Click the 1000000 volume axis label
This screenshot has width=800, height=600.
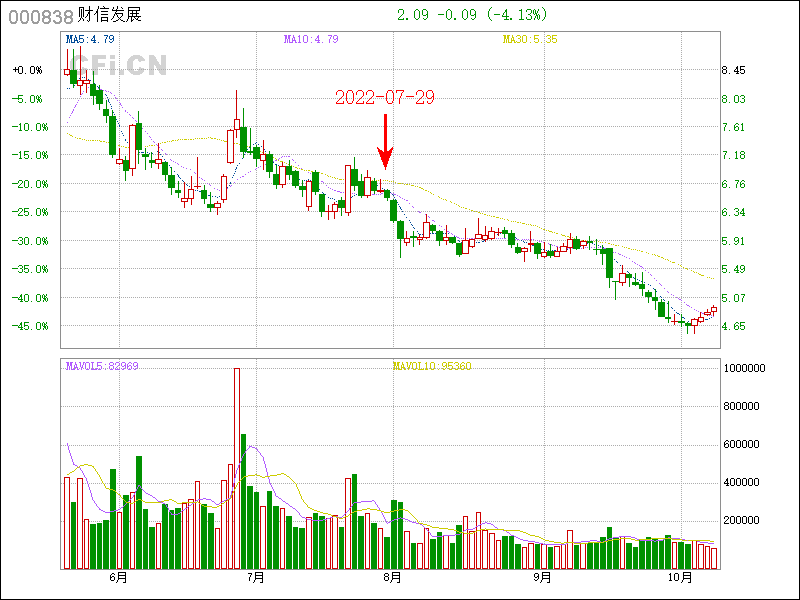pyautogui.click(x=743, y=368)
